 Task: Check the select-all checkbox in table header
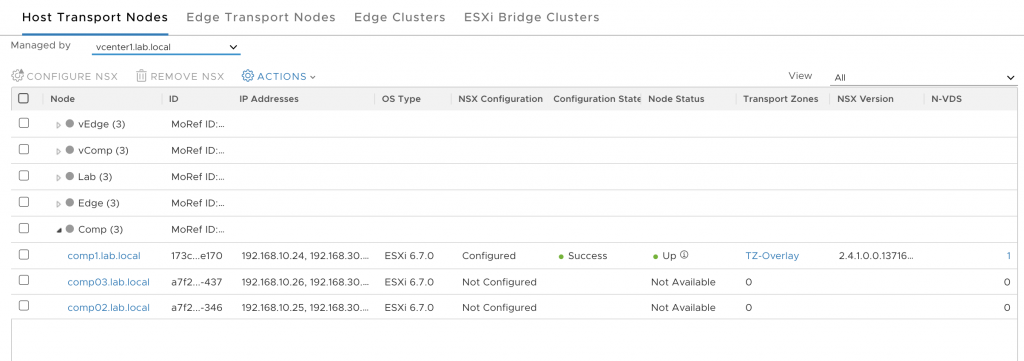click(x=24, y=99)
